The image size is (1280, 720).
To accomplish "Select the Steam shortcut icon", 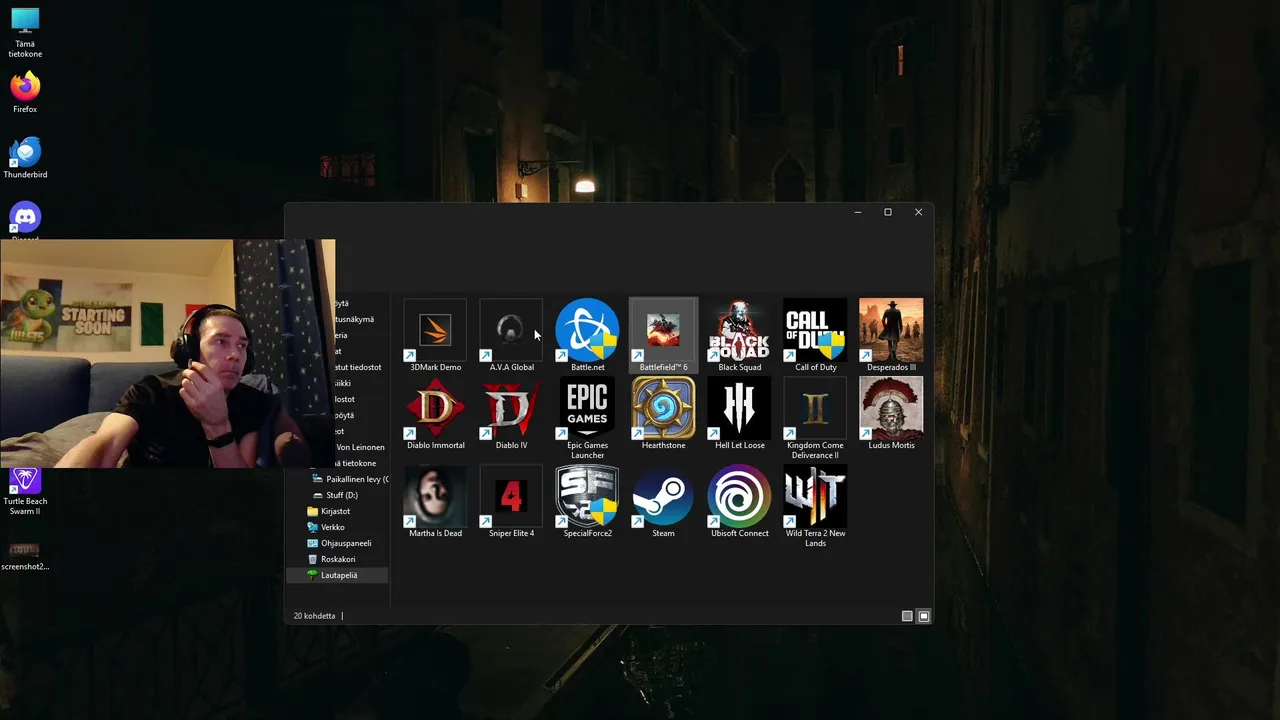I will 663,502.
